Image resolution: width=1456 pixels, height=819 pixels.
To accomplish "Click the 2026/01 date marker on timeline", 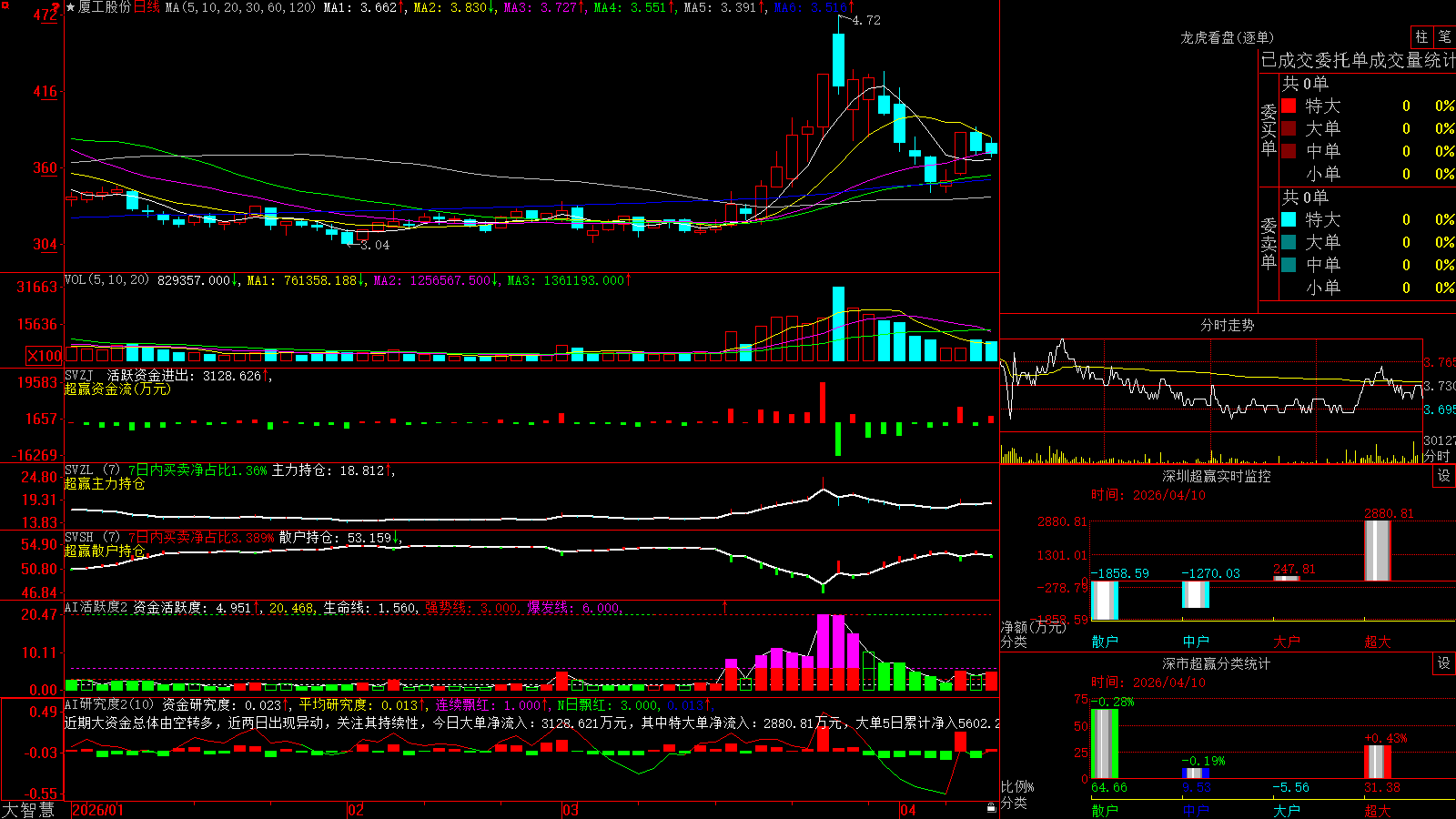I will coord(97,810).
